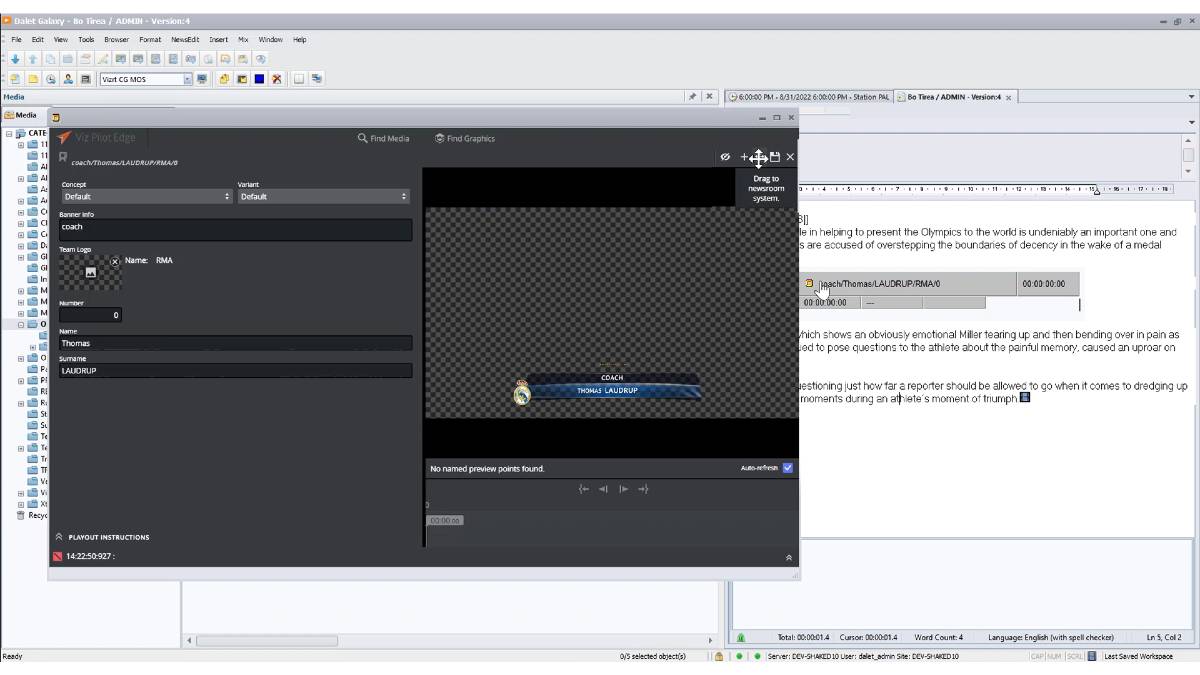Open the File menu
Viewport: 1200px width, 675px height.
(x=16, y=40)
